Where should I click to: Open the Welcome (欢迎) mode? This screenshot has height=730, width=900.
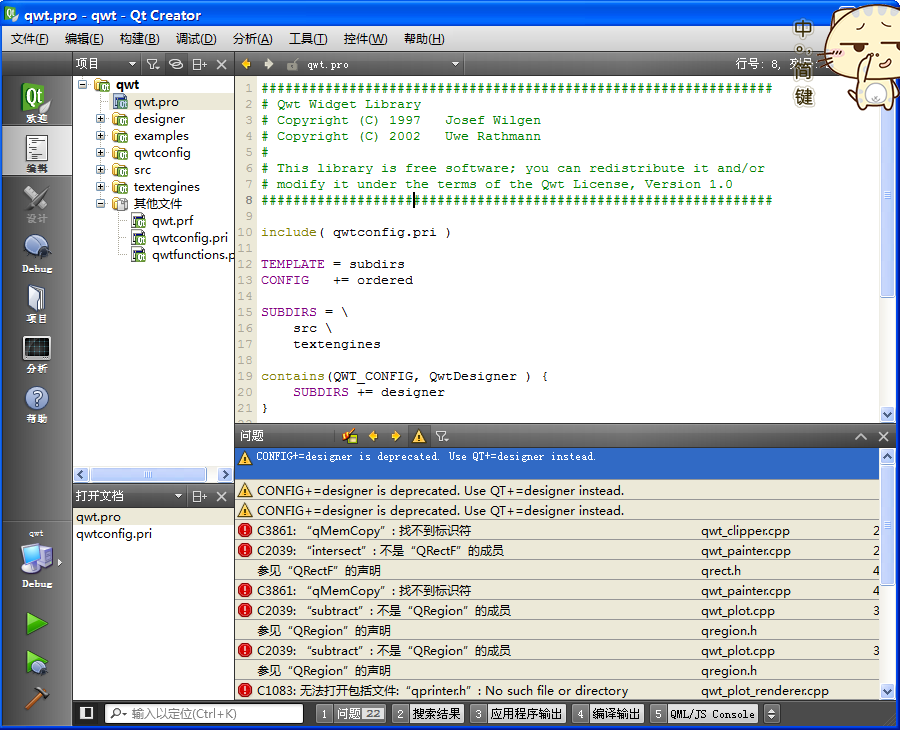(x=36, y=103)
